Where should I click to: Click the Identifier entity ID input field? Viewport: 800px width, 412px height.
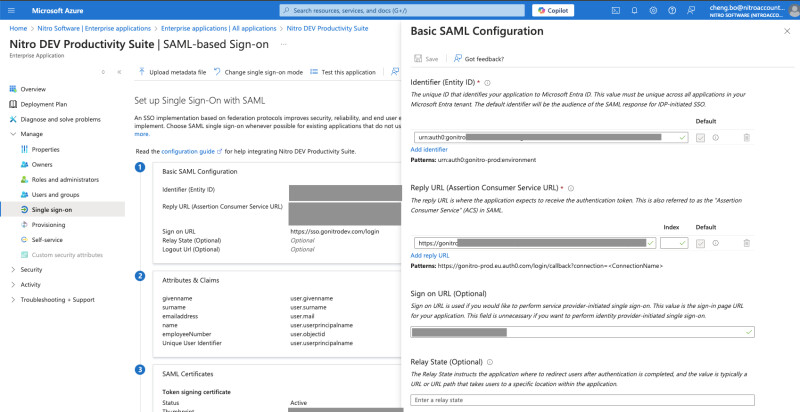551,137
